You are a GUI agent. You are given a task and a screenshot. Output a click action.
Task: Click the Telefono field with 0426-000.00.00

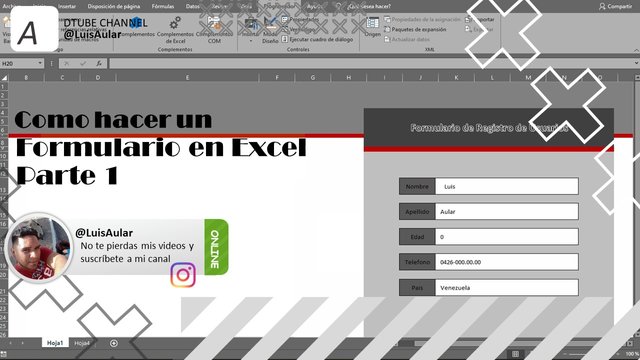pos(507,262)
